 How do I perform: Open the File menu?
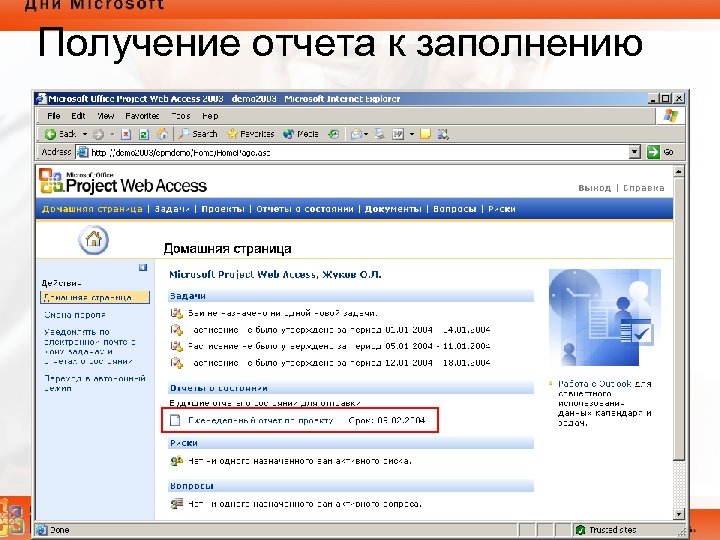click(54, 116)
